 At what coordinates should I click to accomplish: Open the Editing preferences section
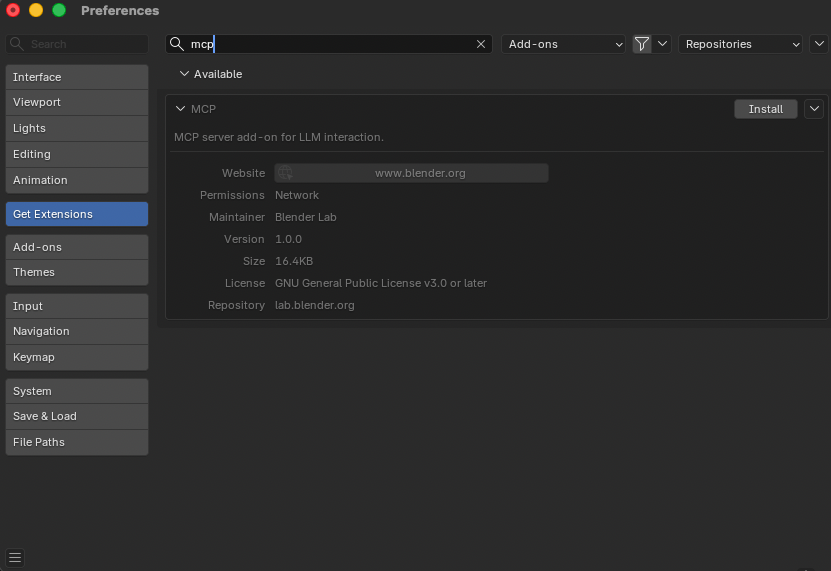pos(77,154)
